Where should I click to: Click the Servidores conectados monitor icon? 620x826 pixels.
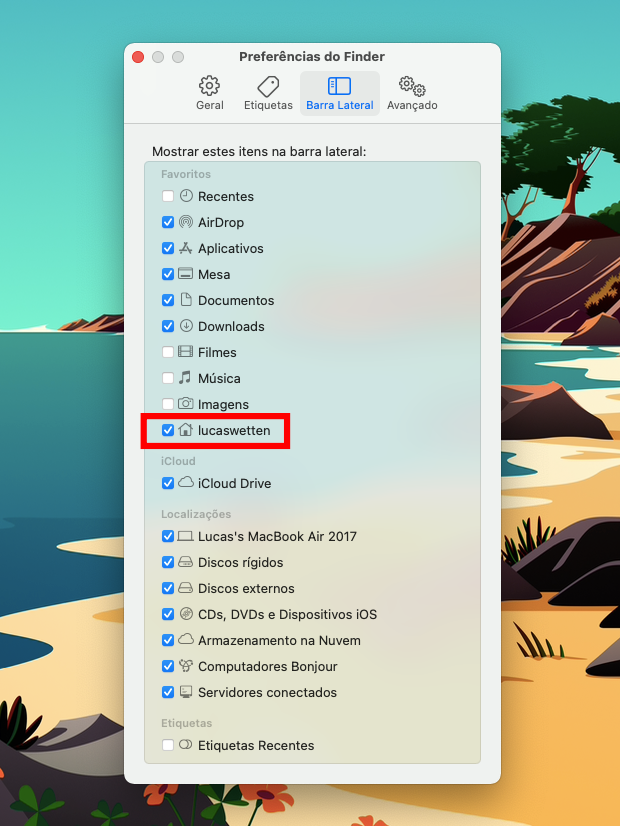click(185, 692)
